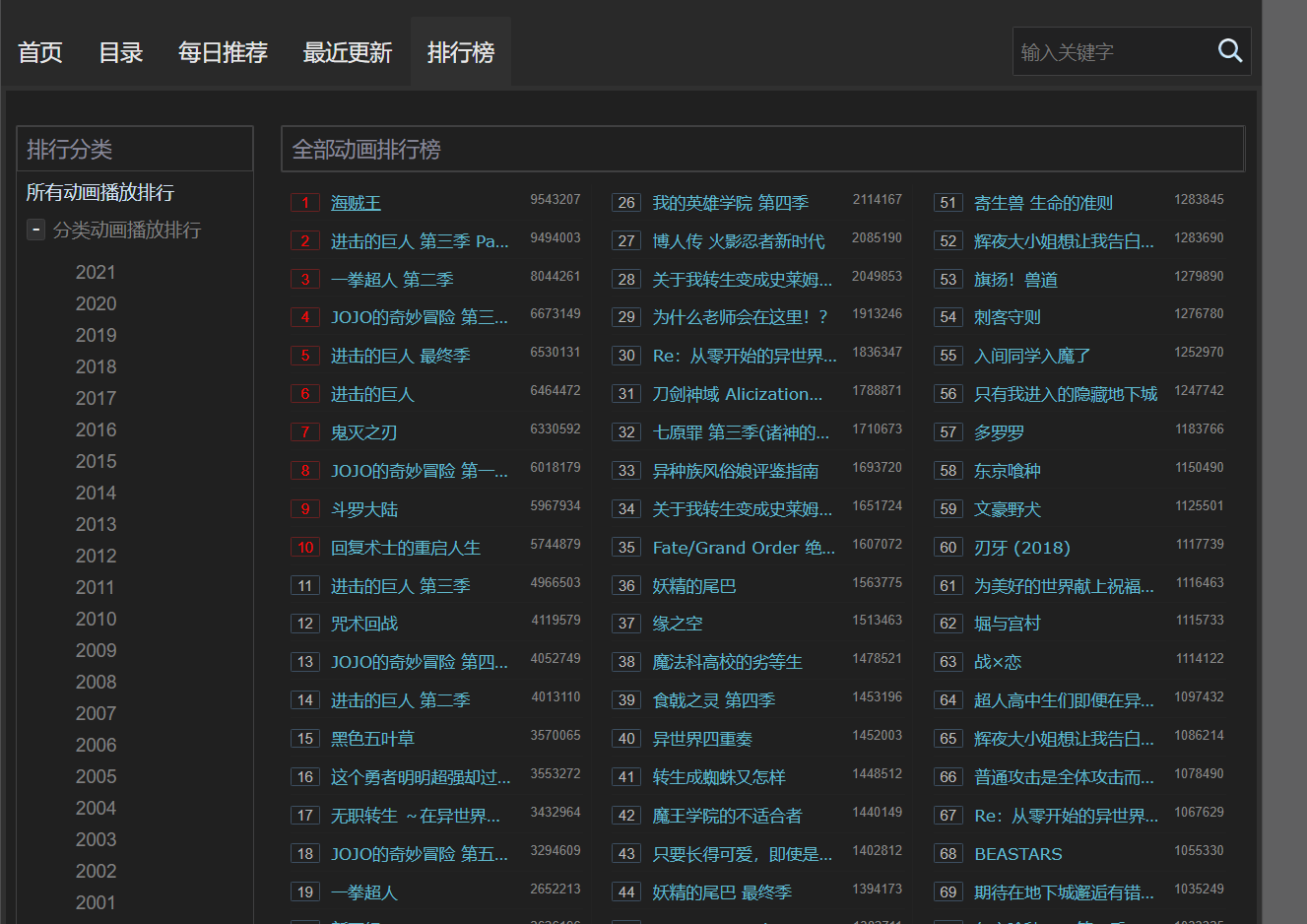Image resolution: width=1307 pixels, height=924 pixels.
Task: Open 魔王学院的不适合者 link
Action: pyautogui.click(x=727, y=816)
